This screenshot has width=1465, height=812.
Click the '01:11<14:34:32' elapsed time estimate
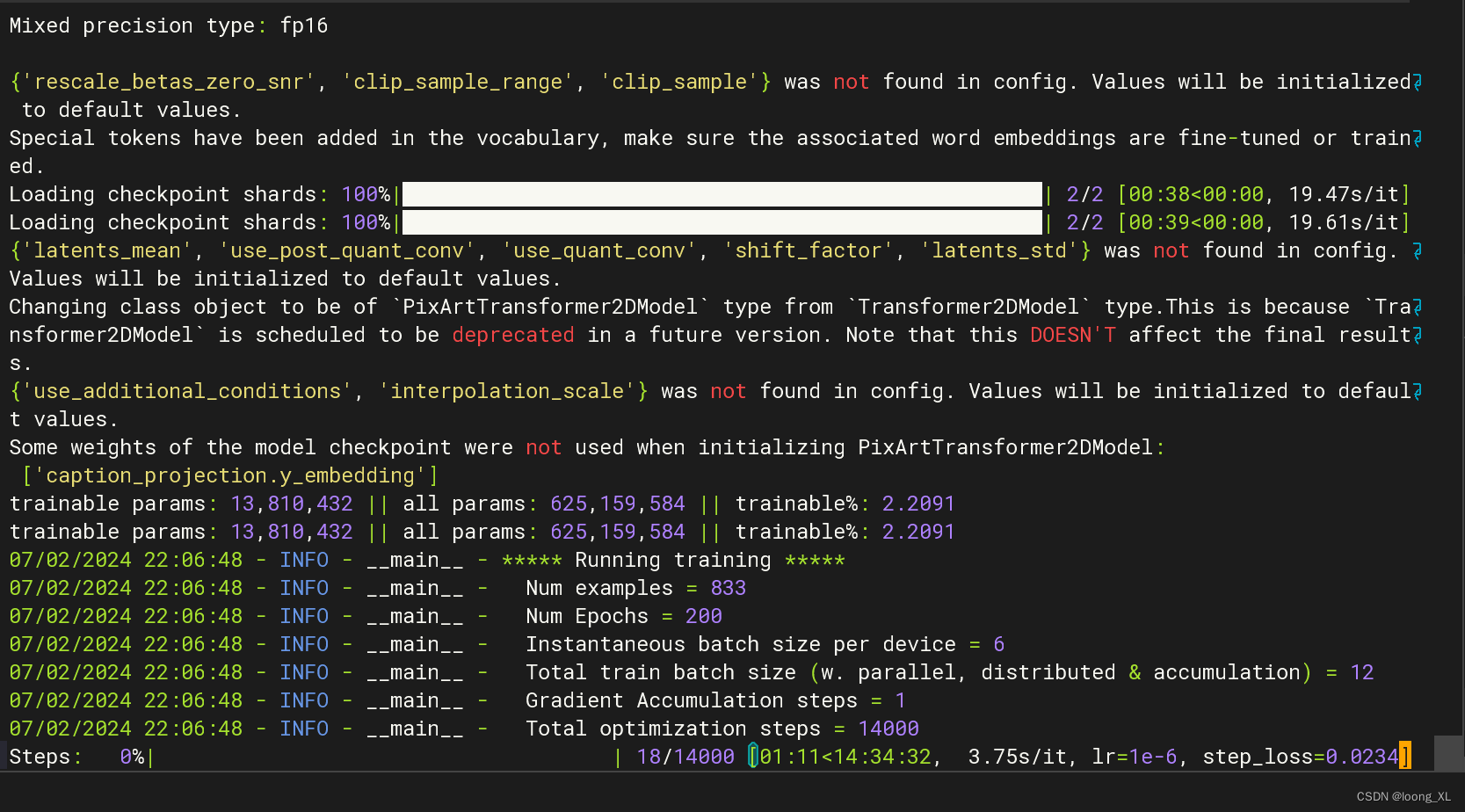tap(845, 757)
